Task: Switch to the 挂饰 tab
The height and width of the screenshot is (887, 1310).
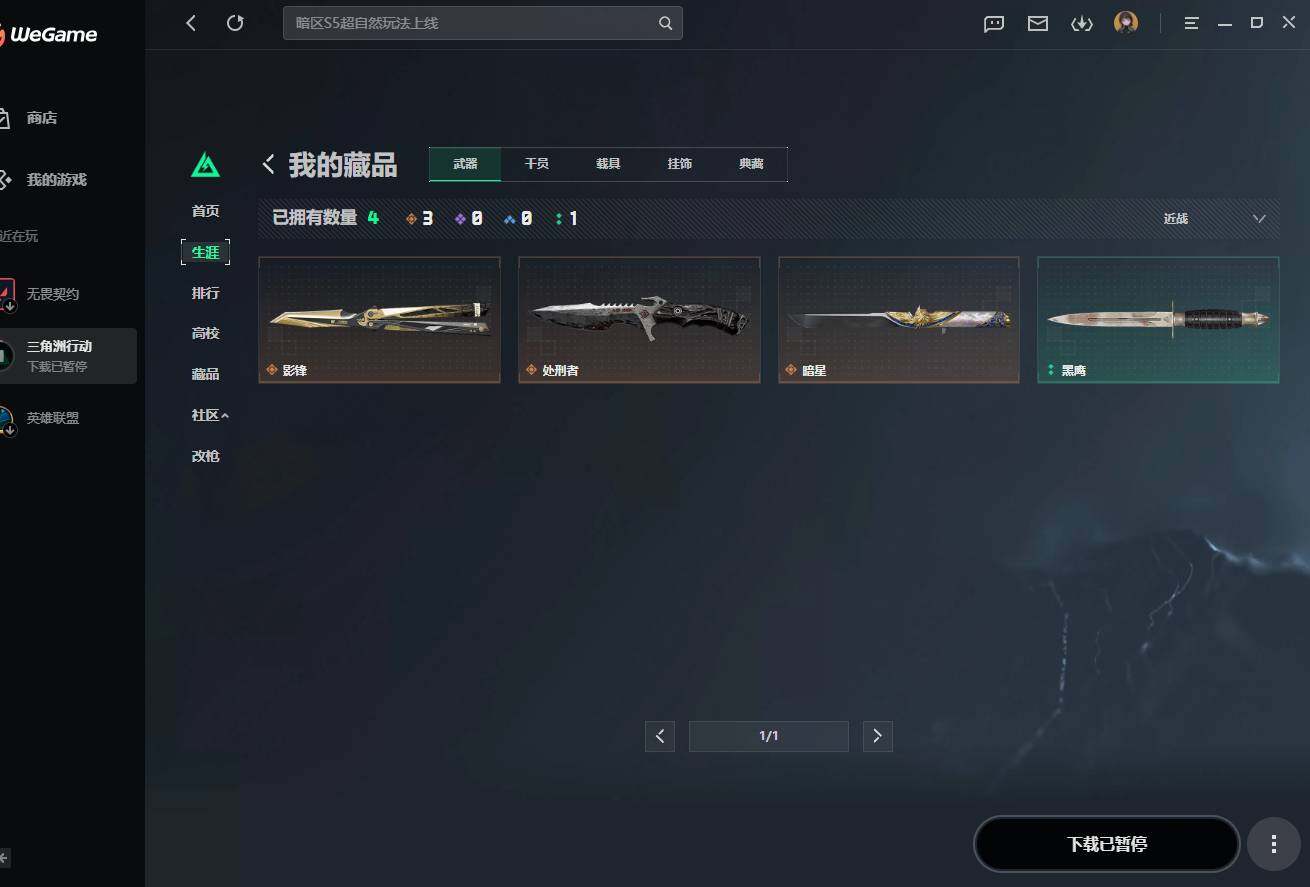Action: (680, 164)
